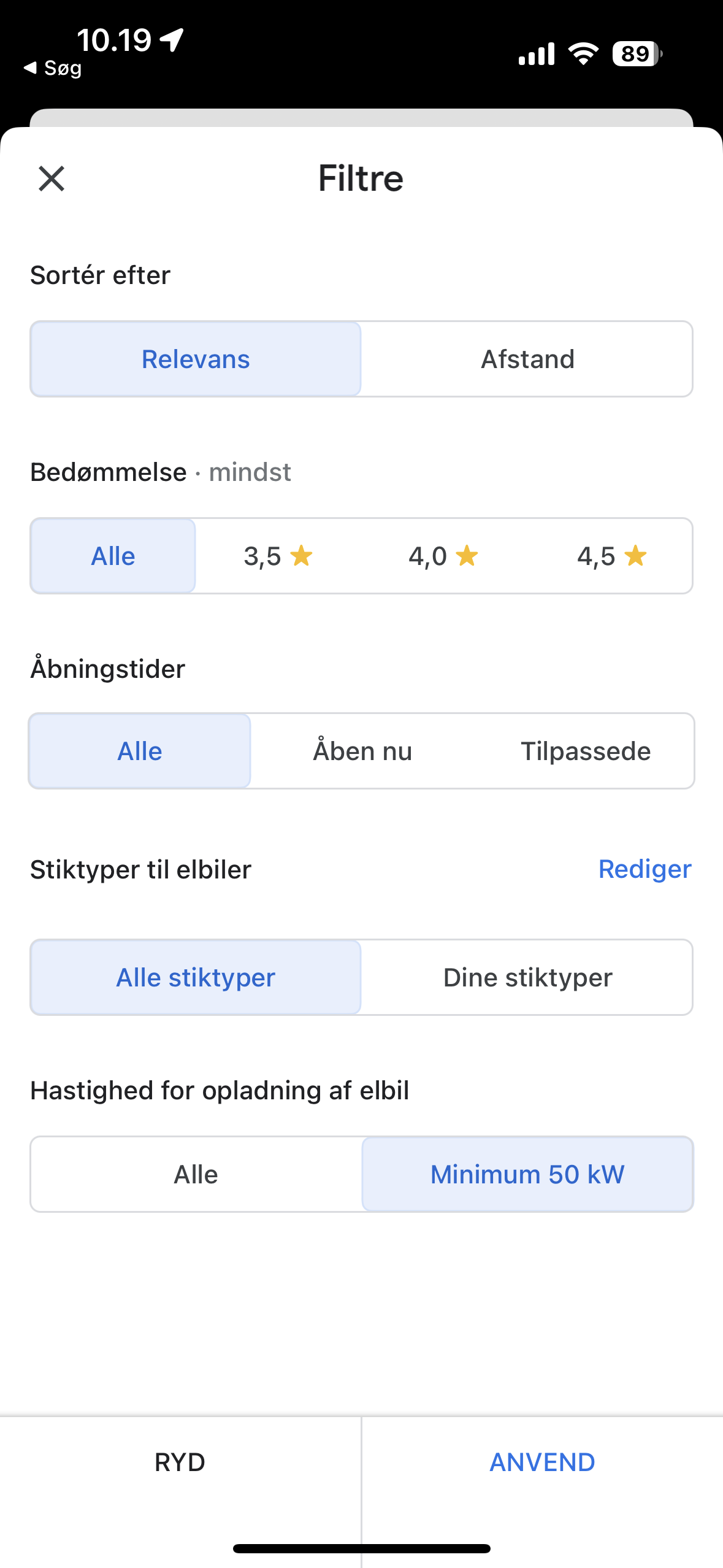Tap the Wi-Fi status icon
This screenshot has width=723, height=1568.
(x=583, y=54)
